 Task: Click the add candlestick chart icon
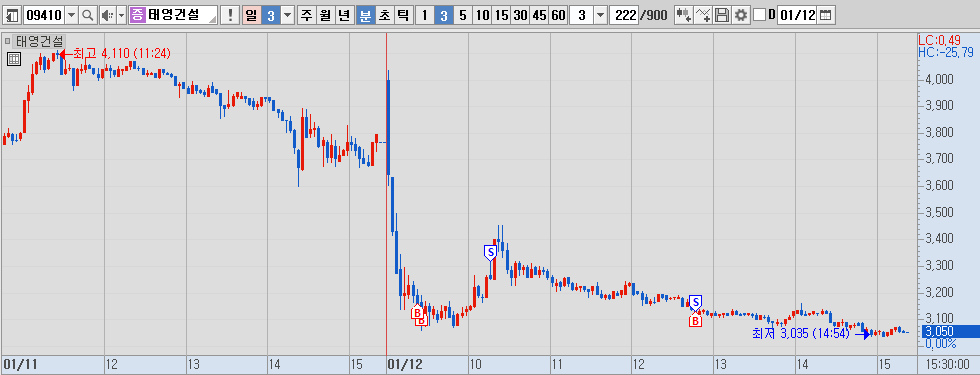[684, 16]
